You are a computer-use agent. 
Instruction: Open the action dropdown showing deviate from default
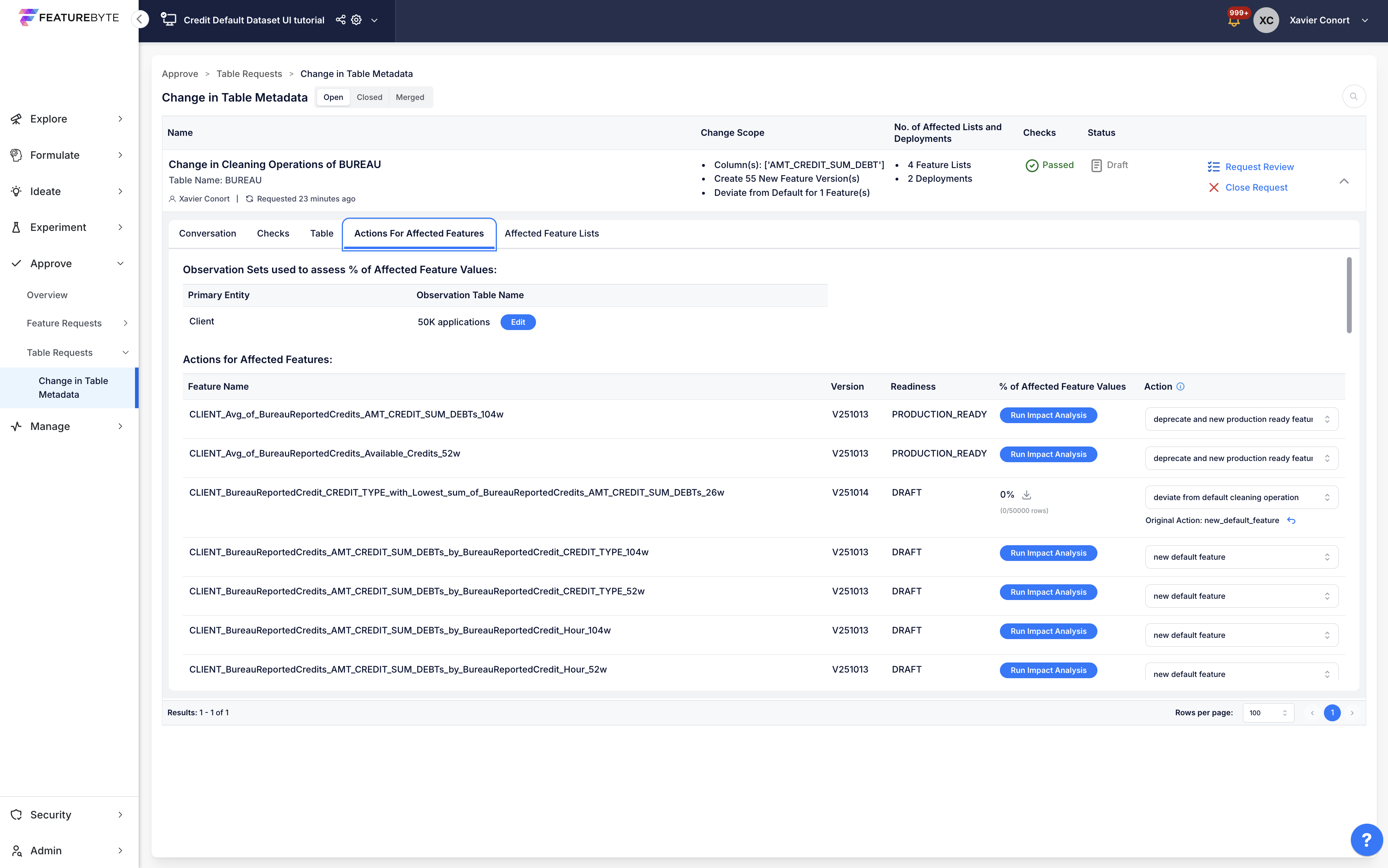coord(1241,497)
